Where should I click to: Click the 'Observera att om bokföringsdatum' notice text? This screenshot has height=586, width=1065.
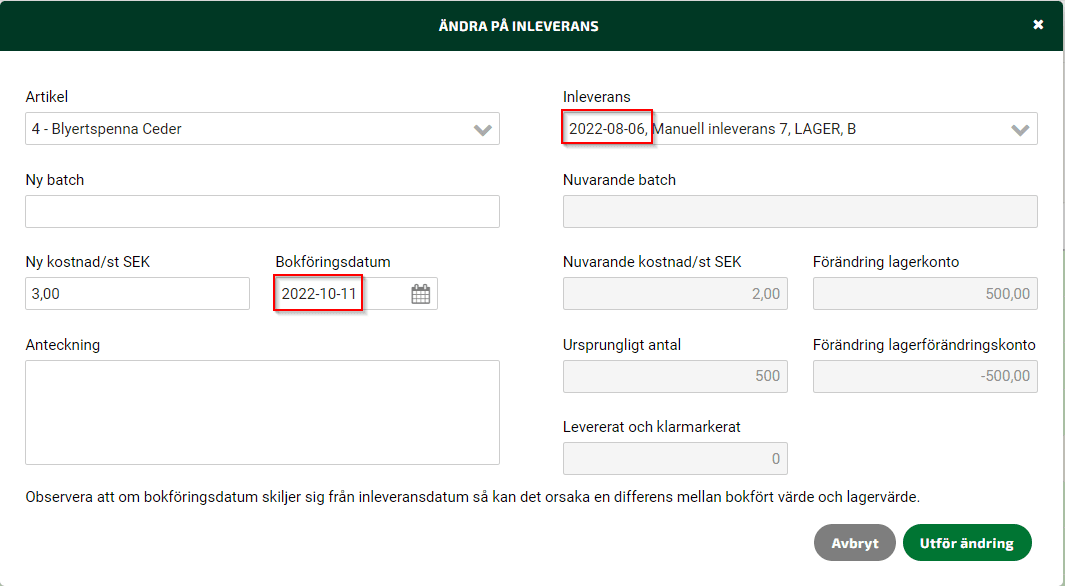pyautogui.click(x=473, y=497)
